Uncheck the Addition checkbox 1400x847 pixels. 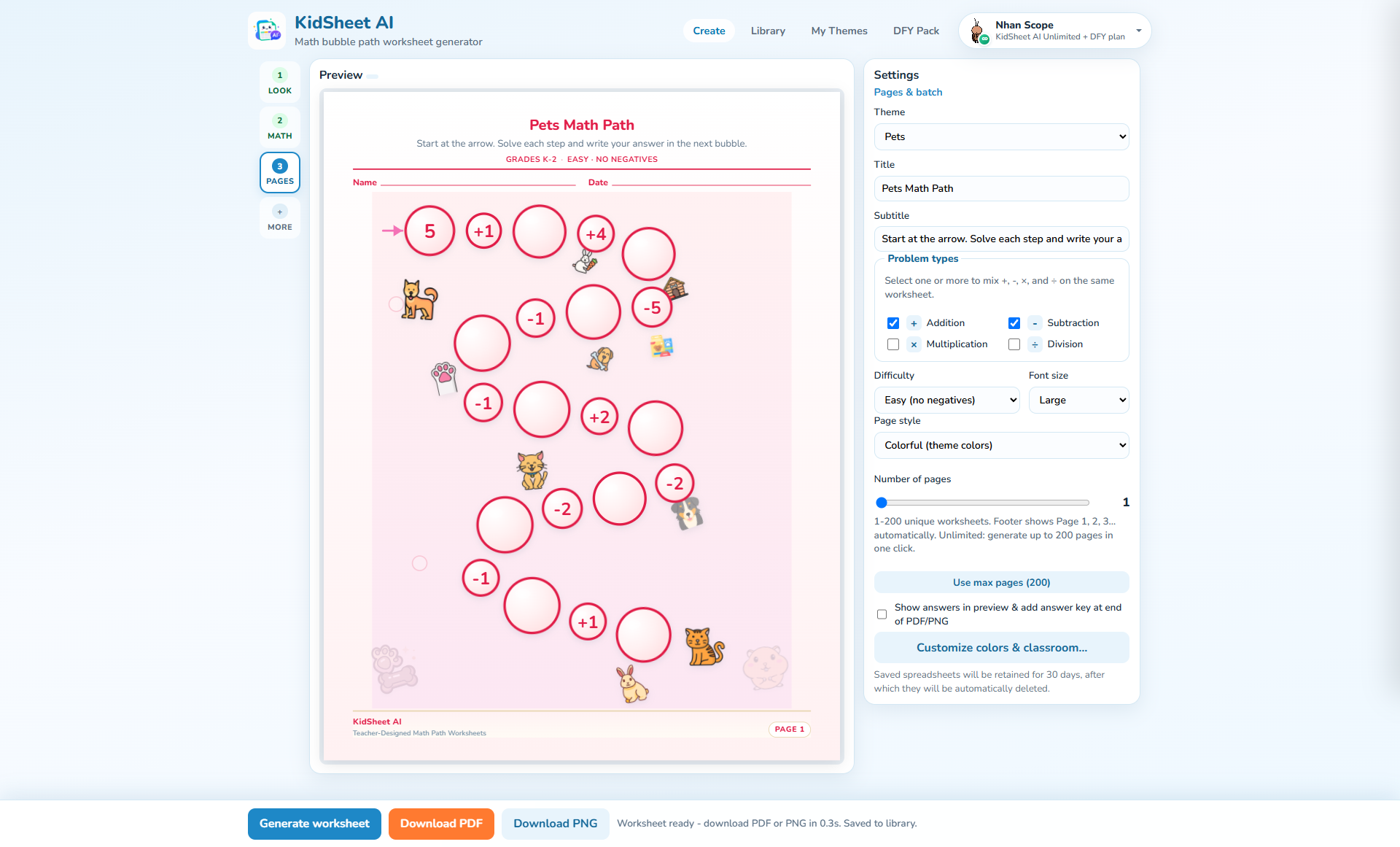pyautogui.click(x=893, y=323)
